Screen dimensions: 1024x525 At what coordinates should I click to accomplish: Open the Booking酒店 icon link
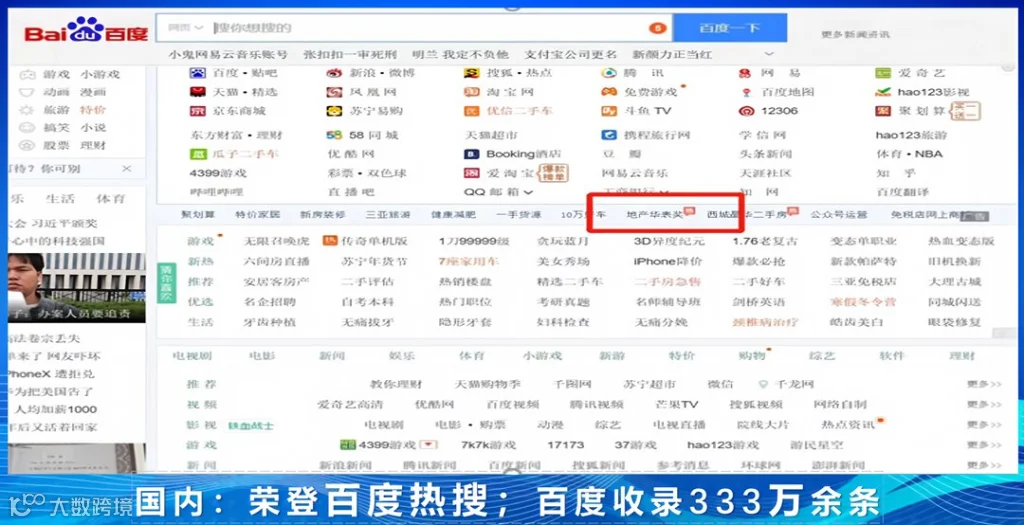pyautogui.click(x=472, y=154)
